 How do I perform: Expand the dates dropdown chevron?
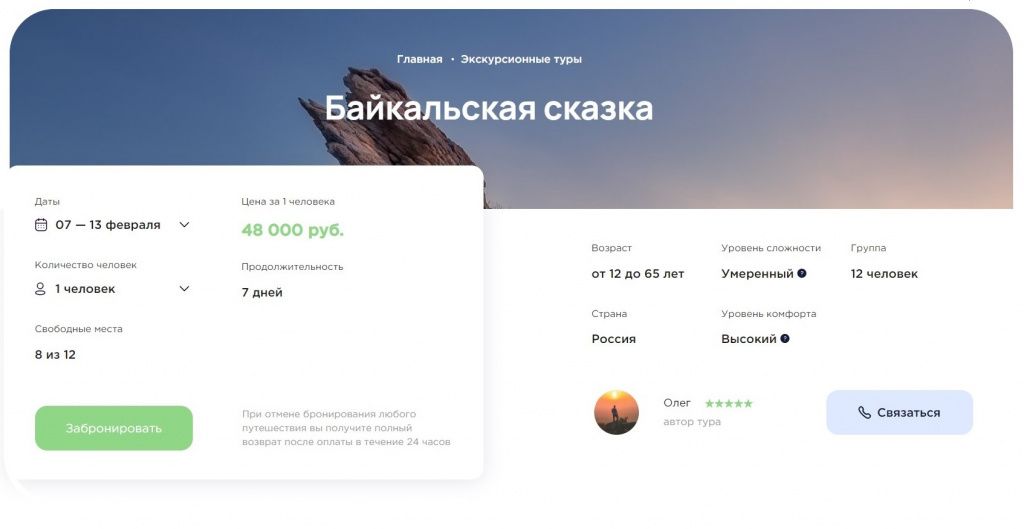click(x=184, y=225)
